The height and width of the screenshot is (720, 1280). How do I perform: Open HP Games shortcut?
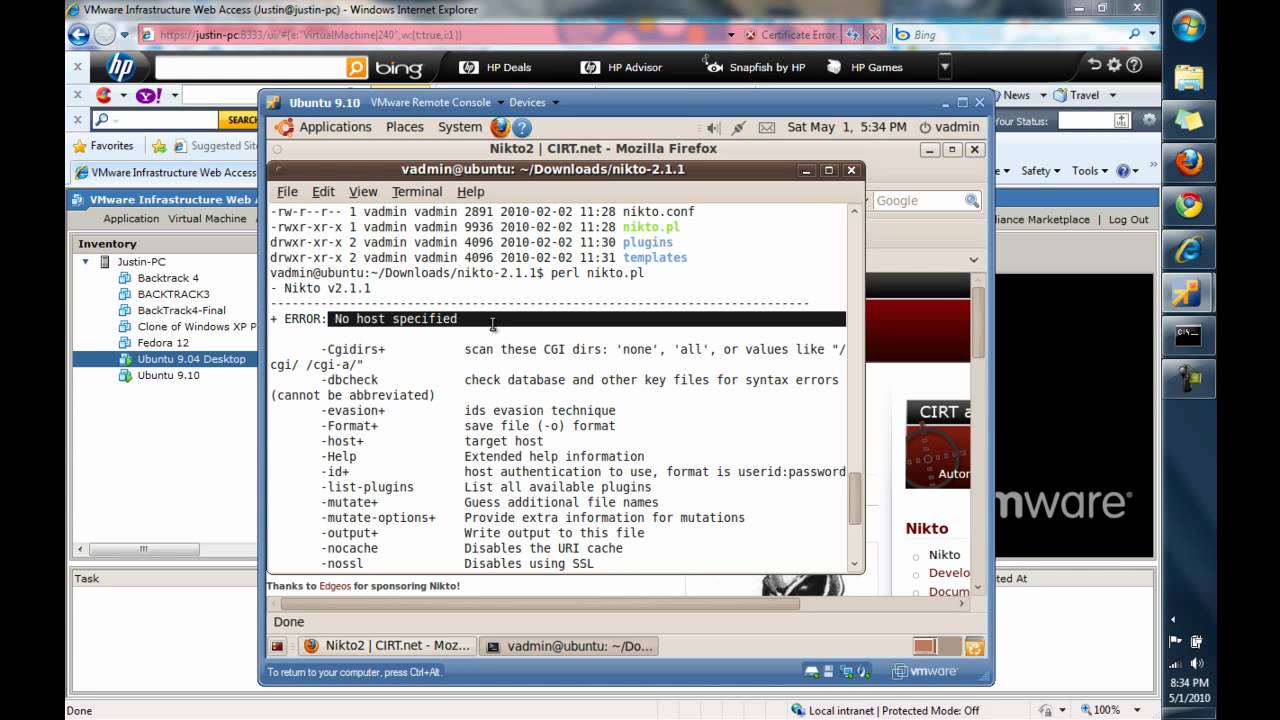[865, 67]
